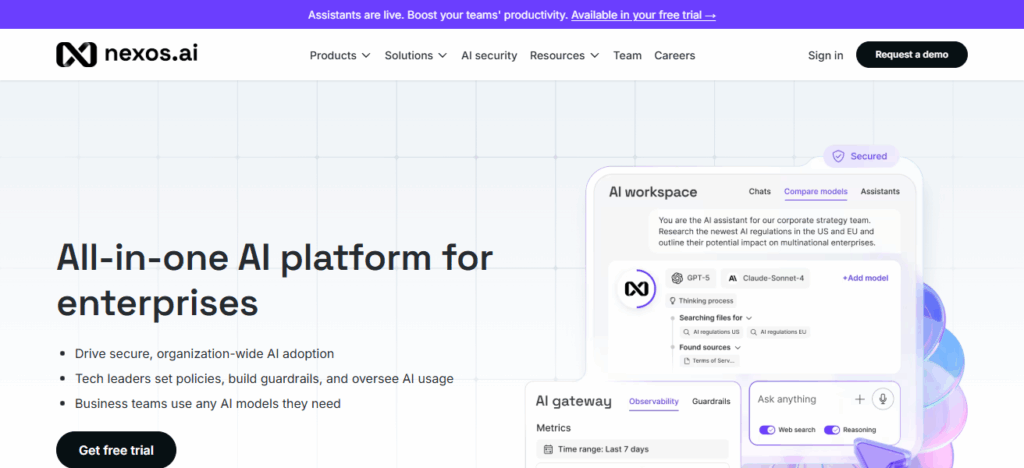Click the circular nexos logo in AI workspace

coord(637,288)
